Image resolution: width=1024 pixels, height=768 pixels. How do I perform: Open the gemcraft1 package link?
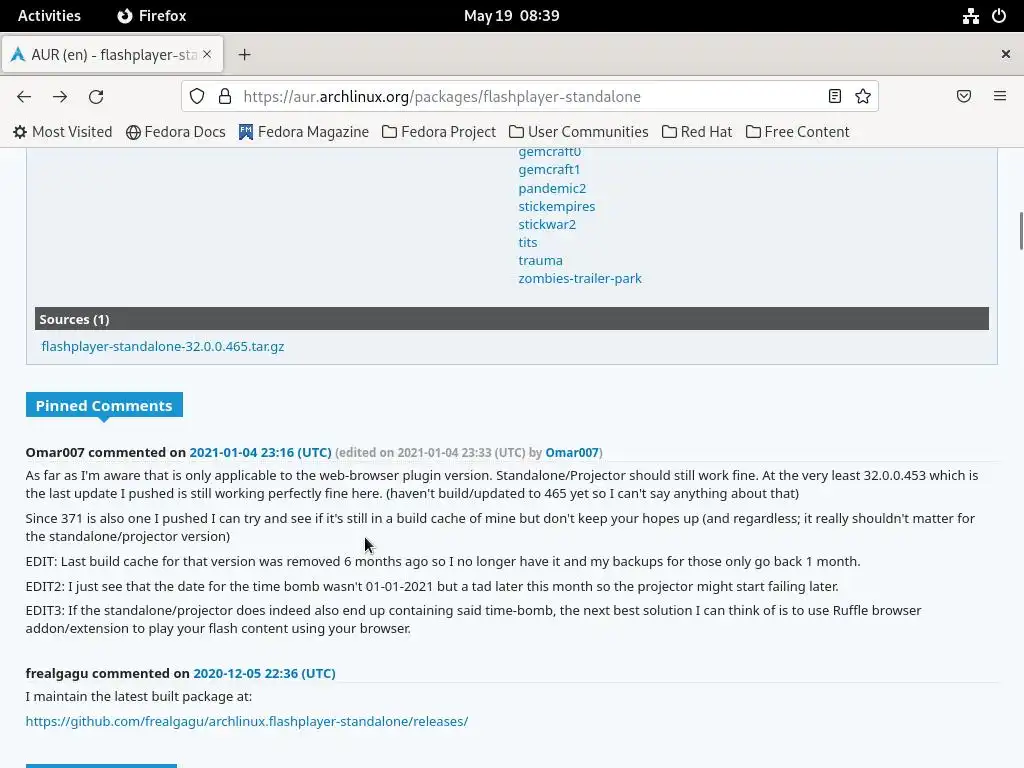pyautogui.click(x=549, y=170)
